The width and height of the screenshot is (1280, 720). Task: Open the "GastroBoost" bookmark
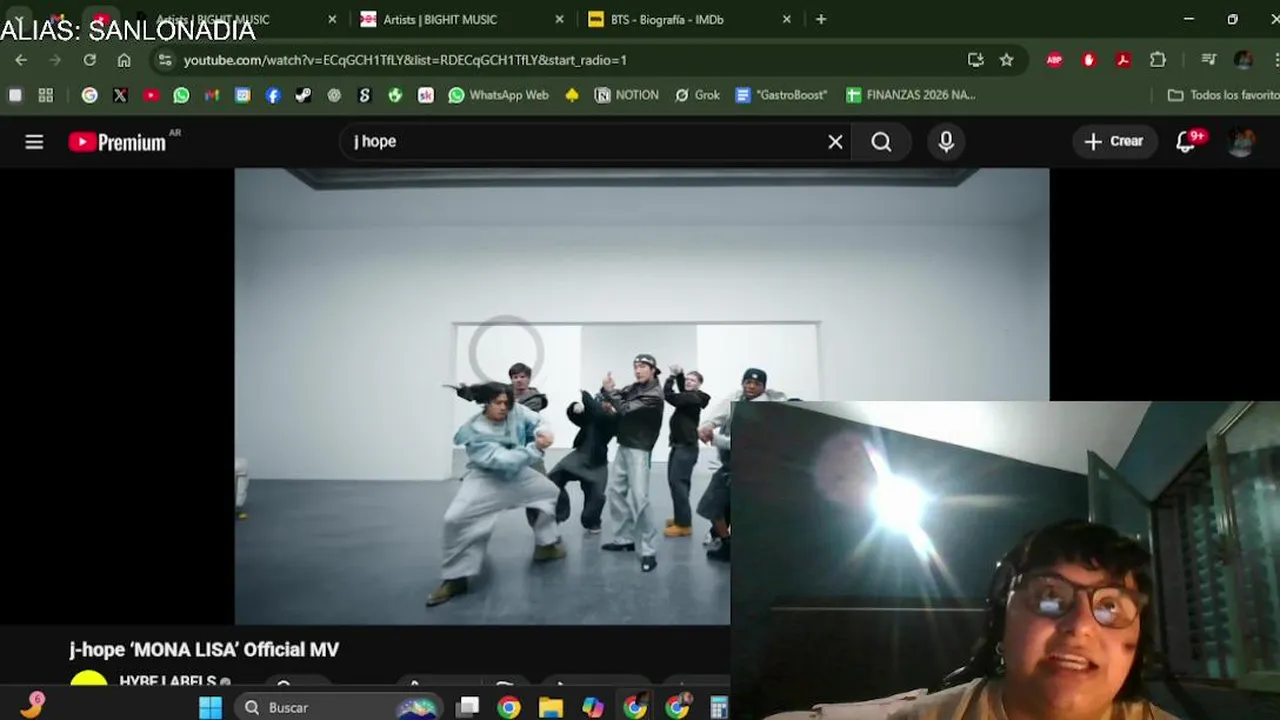pos(781,95)
